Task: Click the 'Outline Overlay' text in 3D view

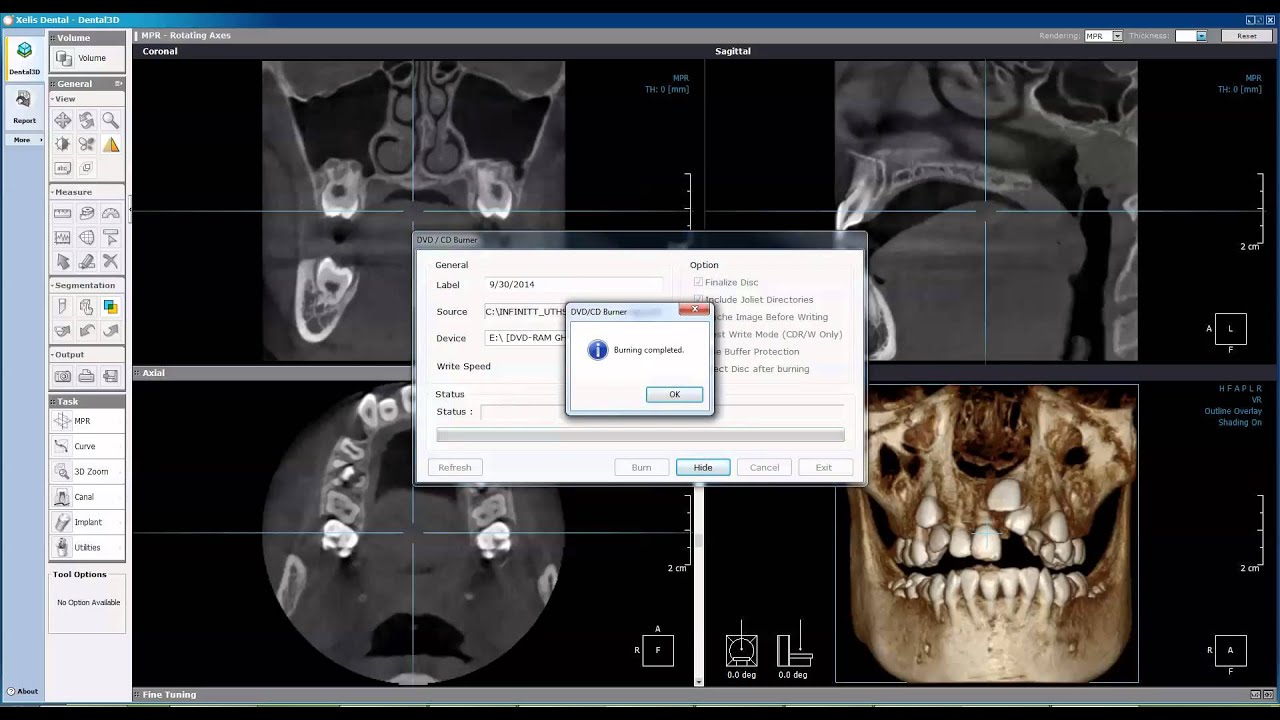Action: pyautogui.click(x=1233, y=411)
